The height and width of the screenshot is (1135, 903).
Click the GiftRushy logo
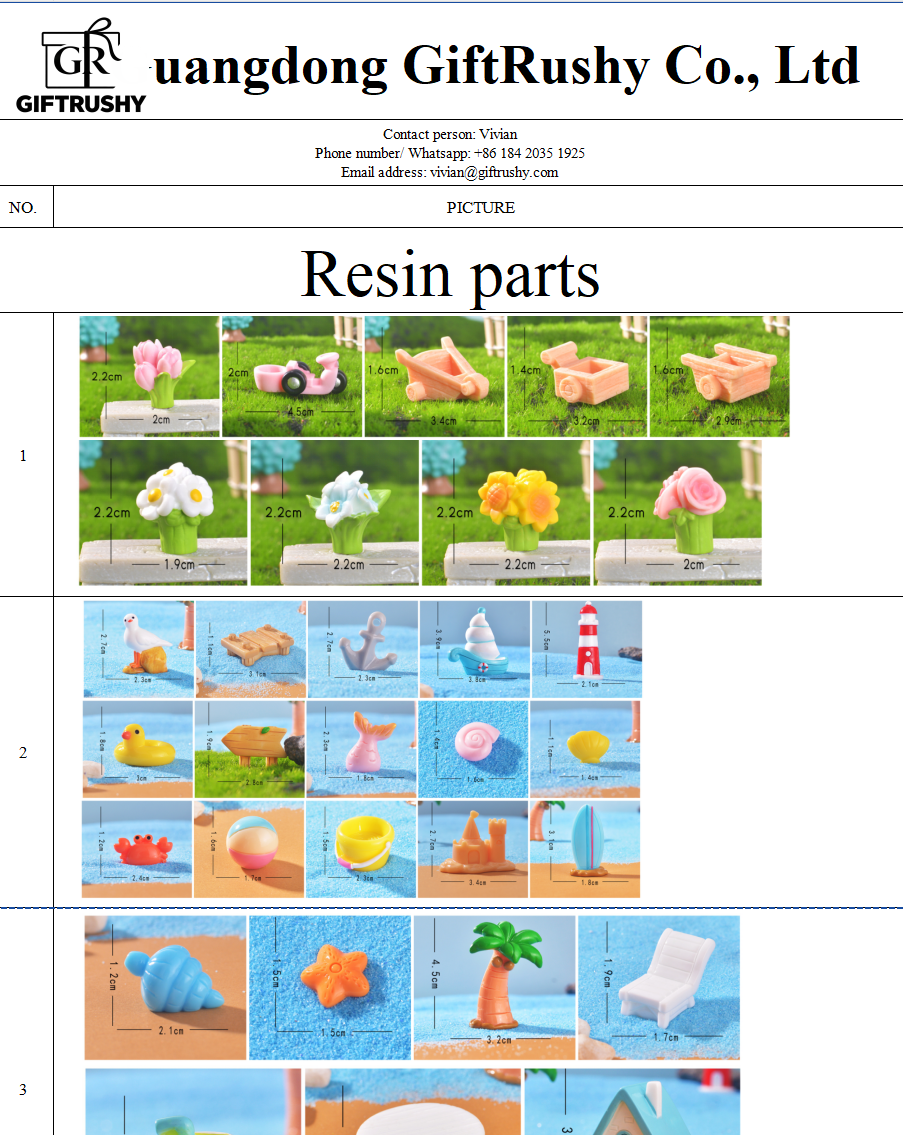click(81, 66)
